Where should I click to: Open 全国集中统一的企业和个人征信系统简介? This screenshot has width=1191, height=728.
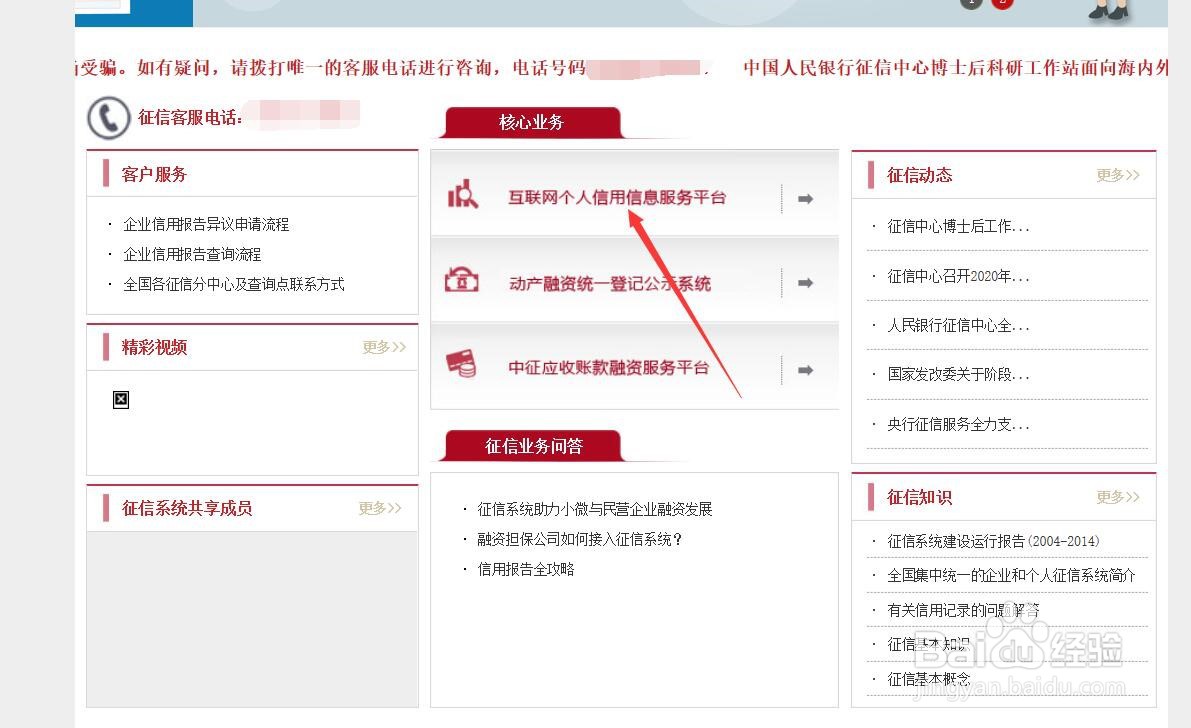point(1012,575)
